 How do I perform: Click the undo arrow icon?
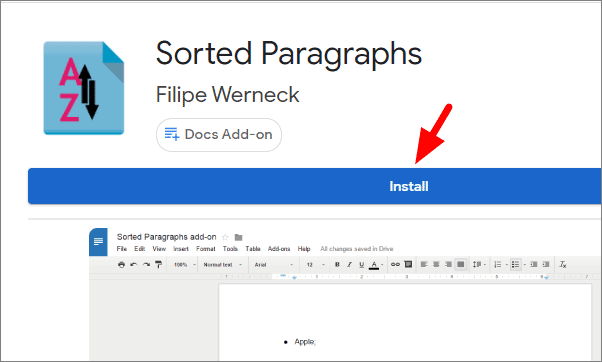pos(134,264)
